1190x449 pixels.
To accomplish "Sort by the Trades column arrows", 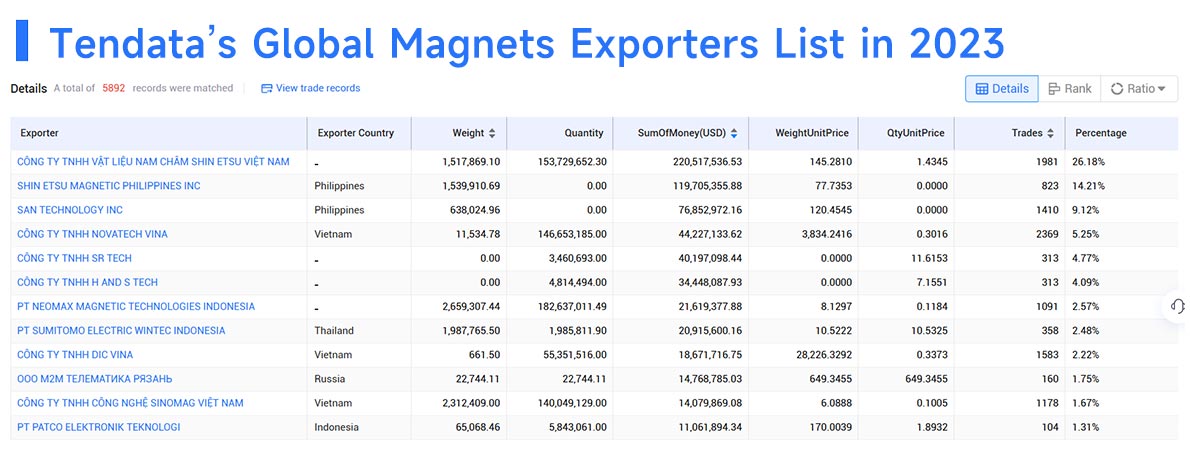I will click(x=1050, y=133).
